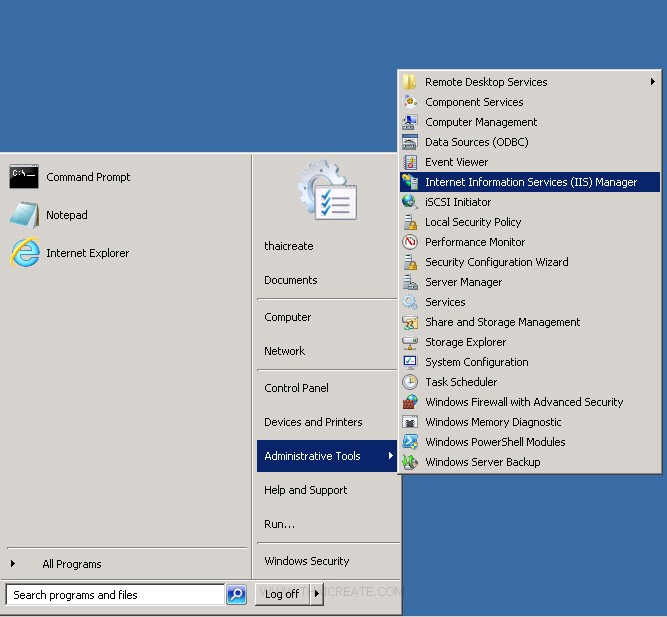Select System Configuration

pos(530,362)
